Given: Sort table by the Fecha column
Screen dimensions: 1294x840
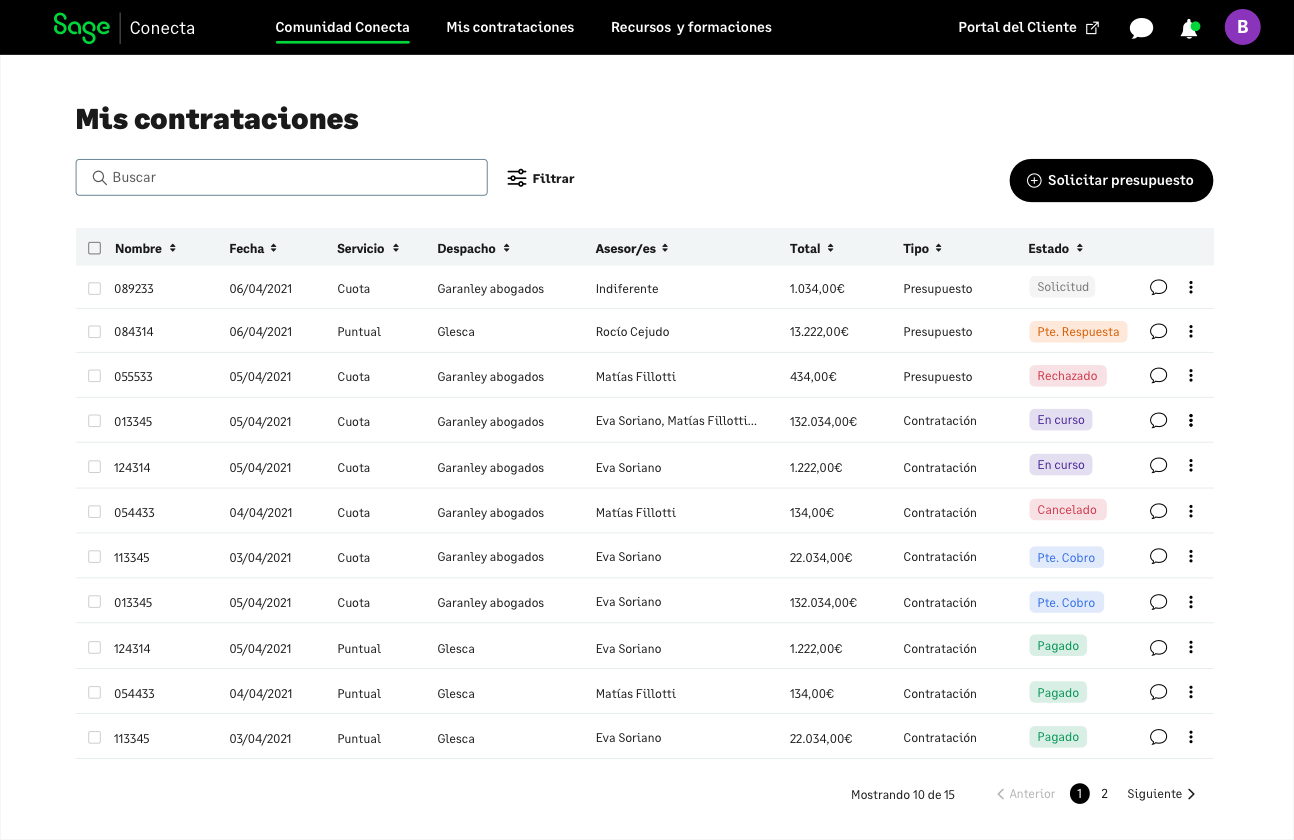Looking at the screenshot, I should pos(273,248).
